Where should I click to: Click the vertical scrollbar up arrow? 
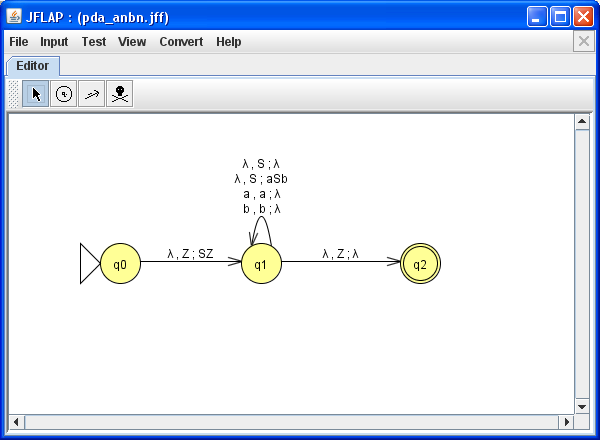point(582,122)
